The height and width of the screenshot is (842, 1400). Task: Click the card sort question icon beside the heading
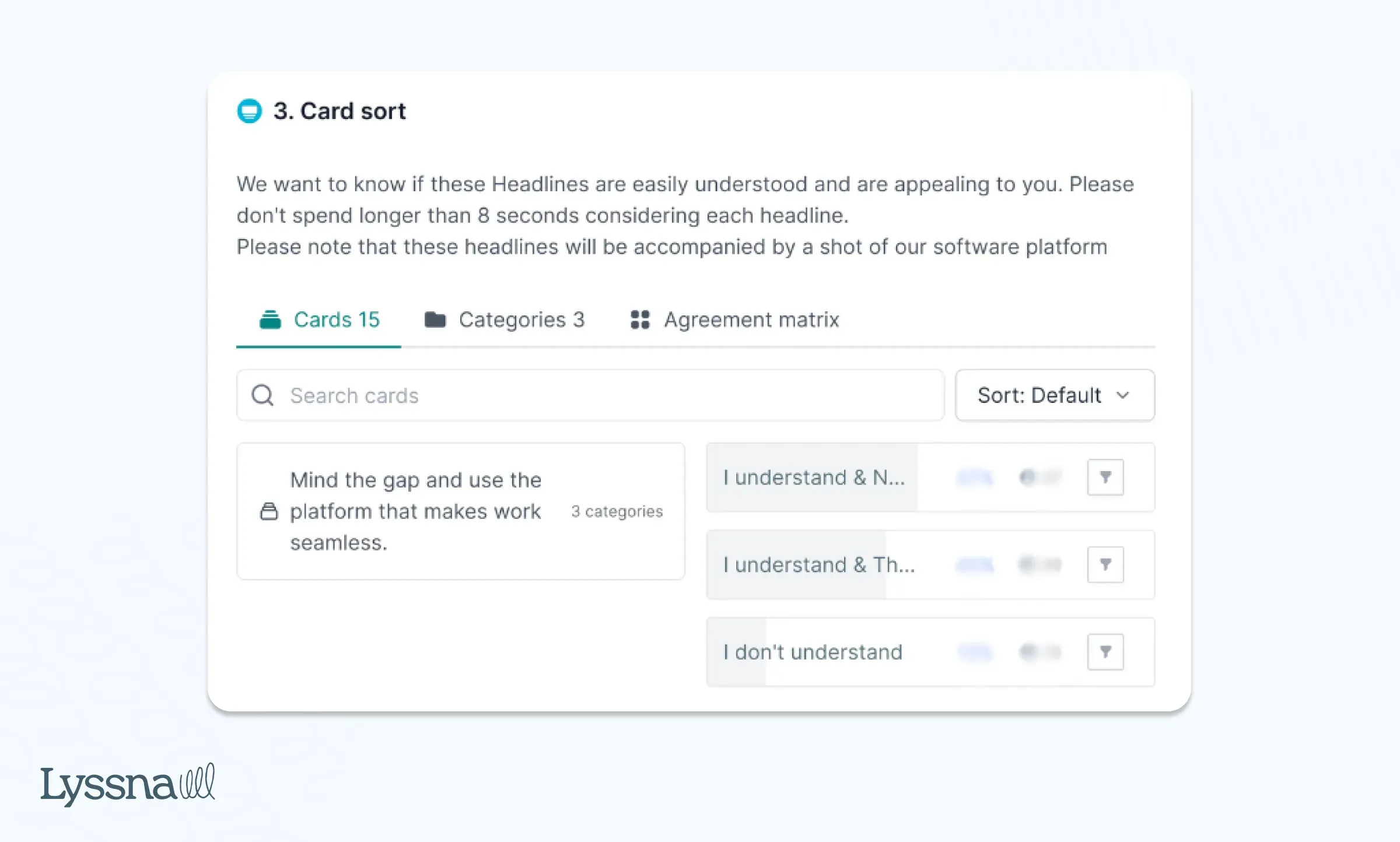point(250,111)
